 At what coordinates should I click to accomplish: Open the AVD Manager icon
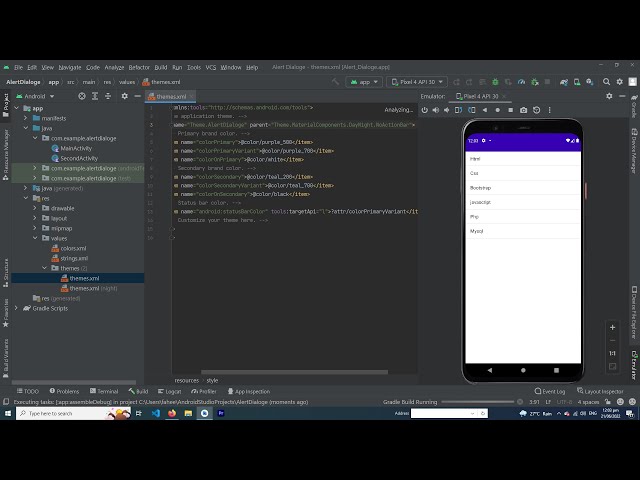(577, 82)
